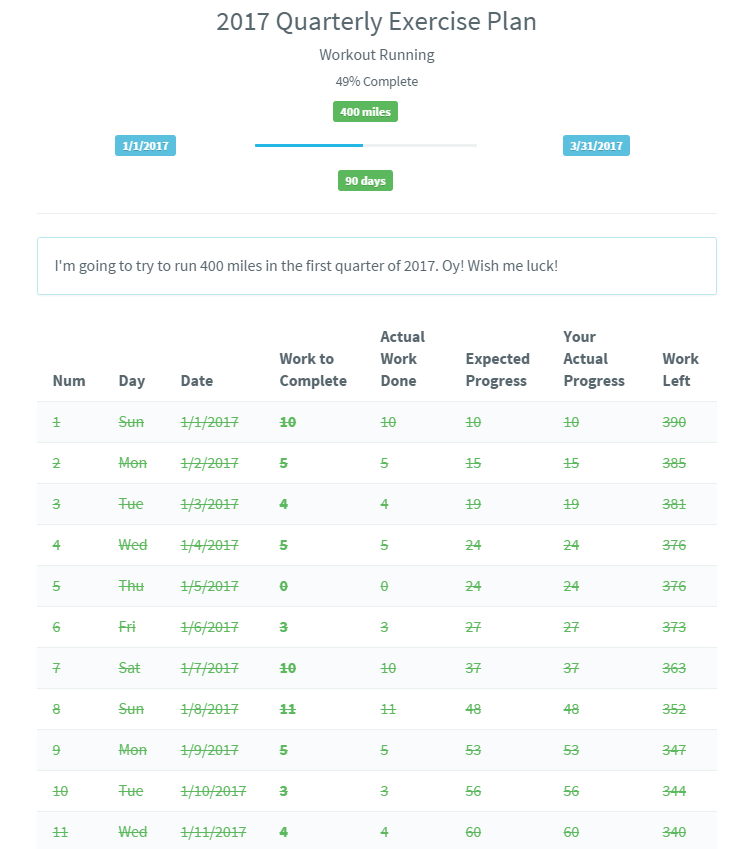745x849 pixels.
Task: Click Work Left value 363
Action: pyautogui.click(x=674, y=668)
